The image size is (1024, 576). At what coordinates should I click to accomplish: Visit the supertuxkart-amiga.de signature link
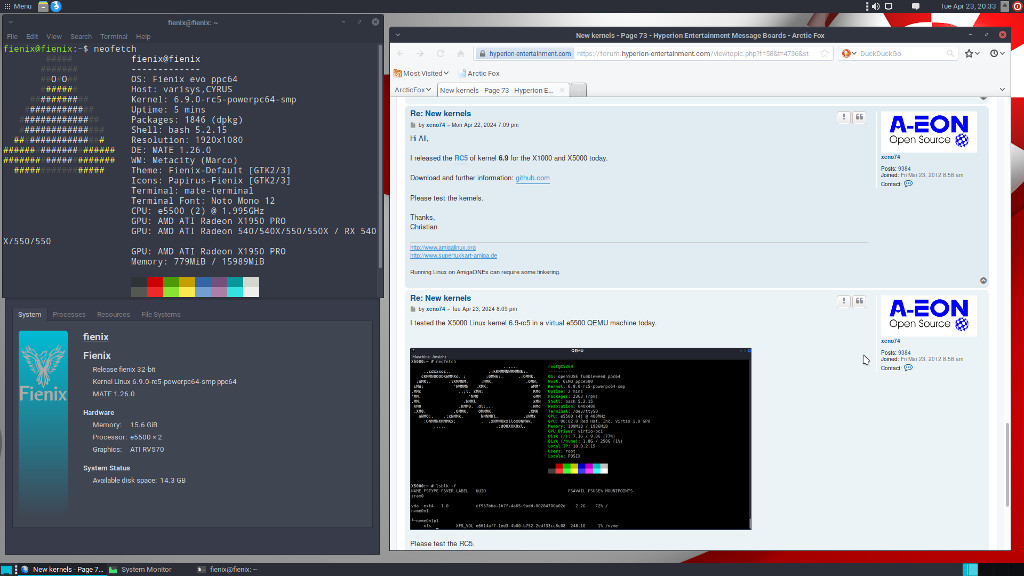[x=453, y=255]
